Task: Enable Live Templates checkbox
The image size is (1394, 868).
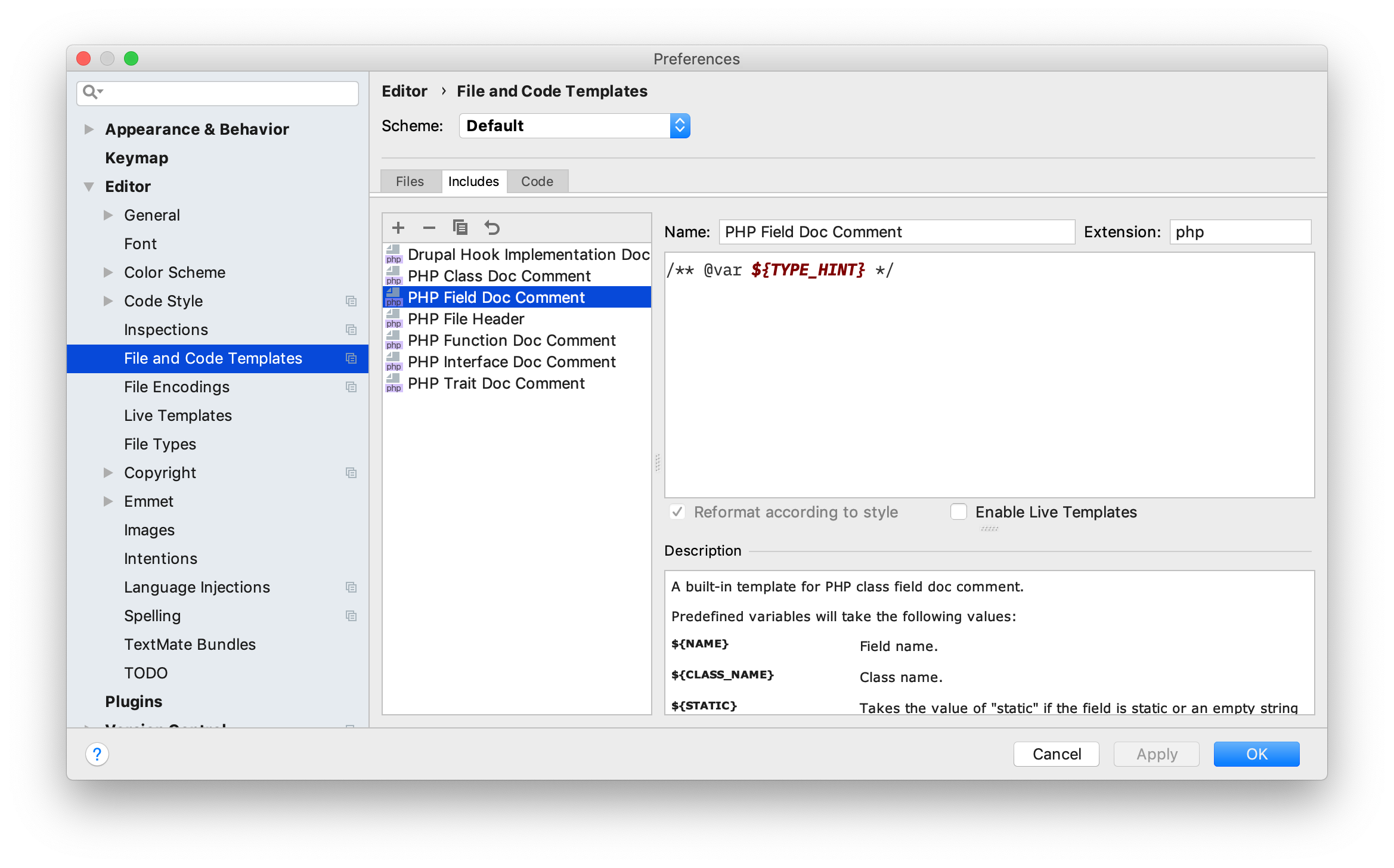Action: (x=958, y=512)
